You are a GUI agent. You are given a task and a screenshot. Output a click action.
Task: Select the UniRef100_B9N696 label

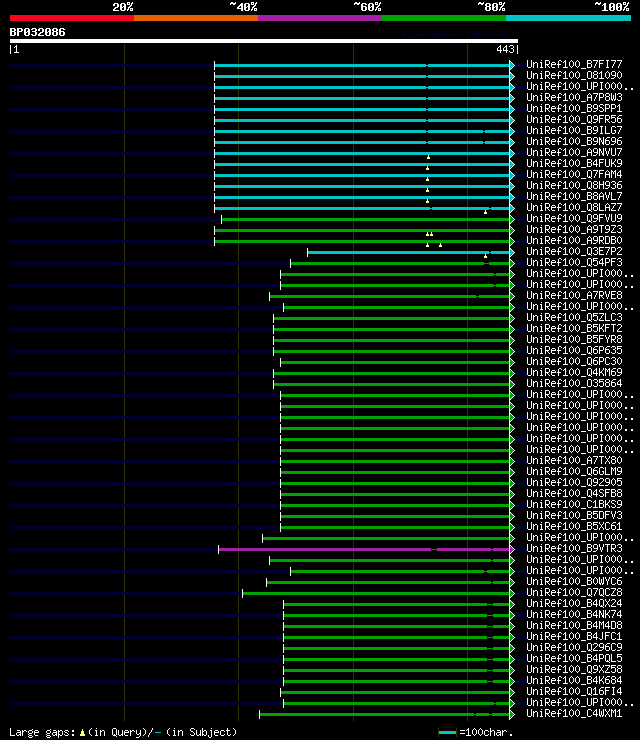click(574, 141)
